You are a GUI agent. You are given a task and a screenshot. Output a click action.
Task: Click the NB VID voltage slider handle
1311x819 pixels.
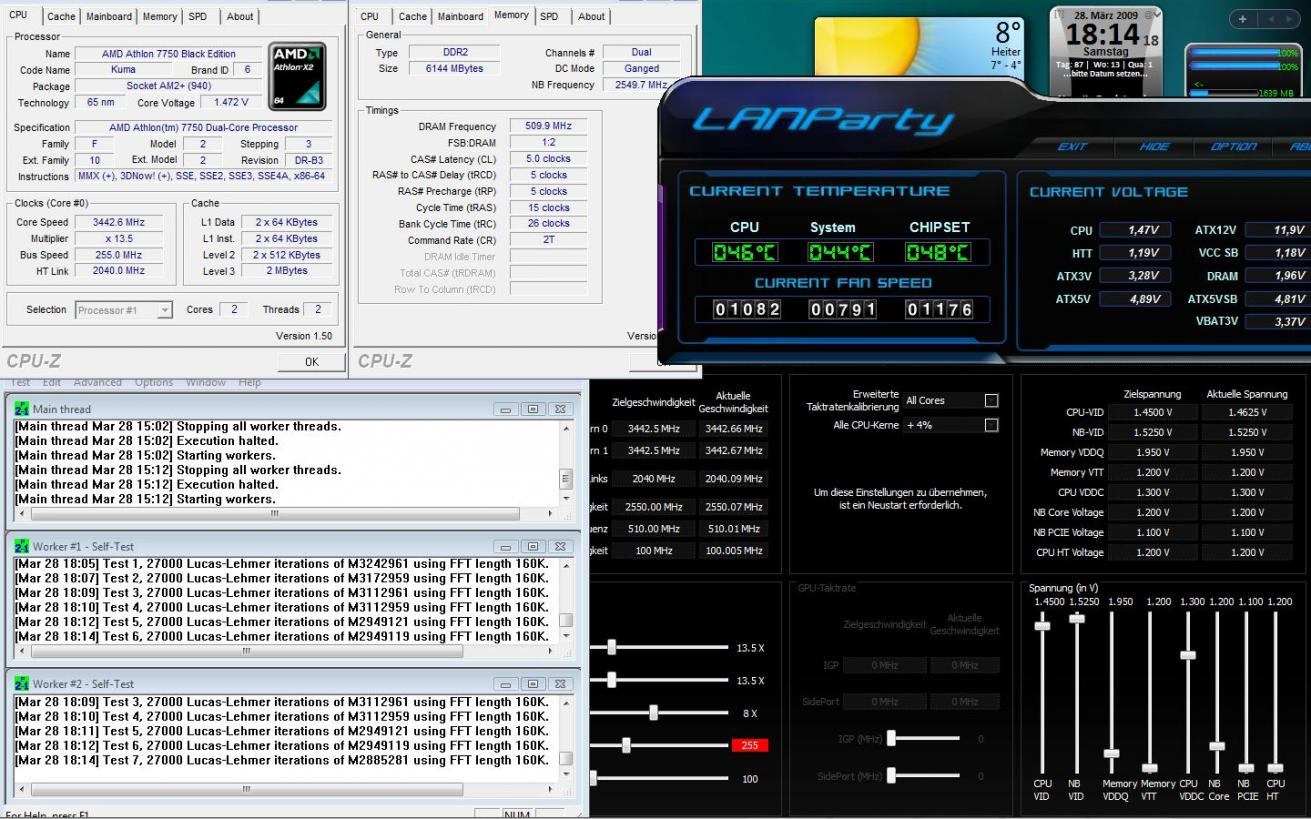coord(1076,618)
